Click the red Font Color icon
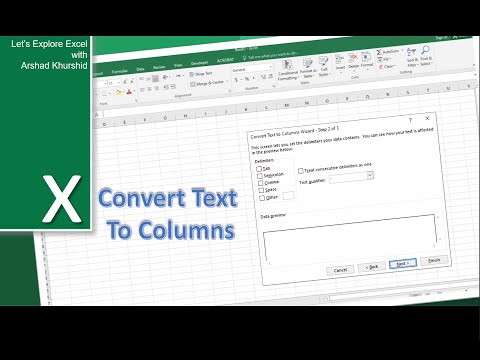The image size is (480, 360). click(129, 91)
